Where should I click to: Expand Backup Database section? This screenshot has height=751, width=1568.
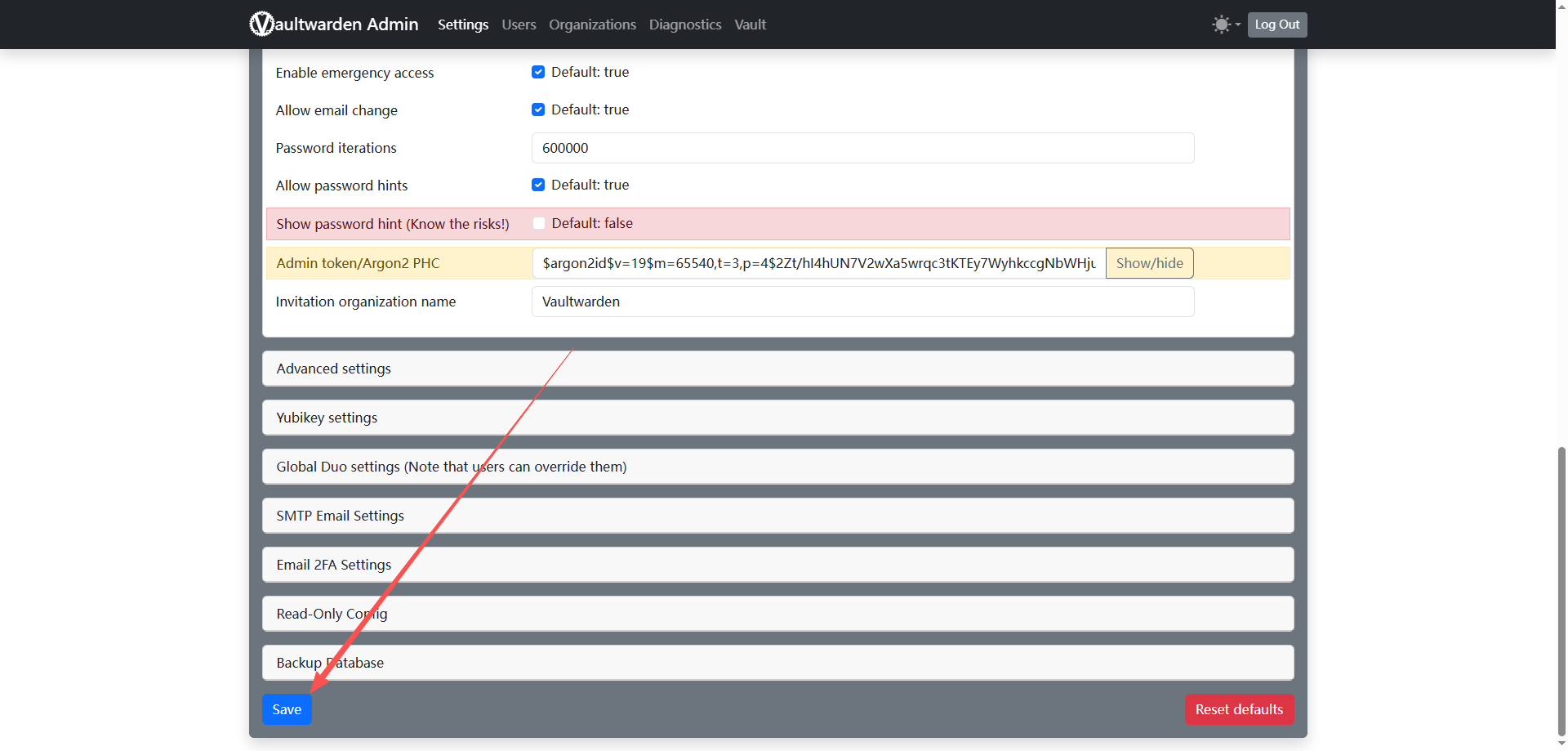click(330, 663)
